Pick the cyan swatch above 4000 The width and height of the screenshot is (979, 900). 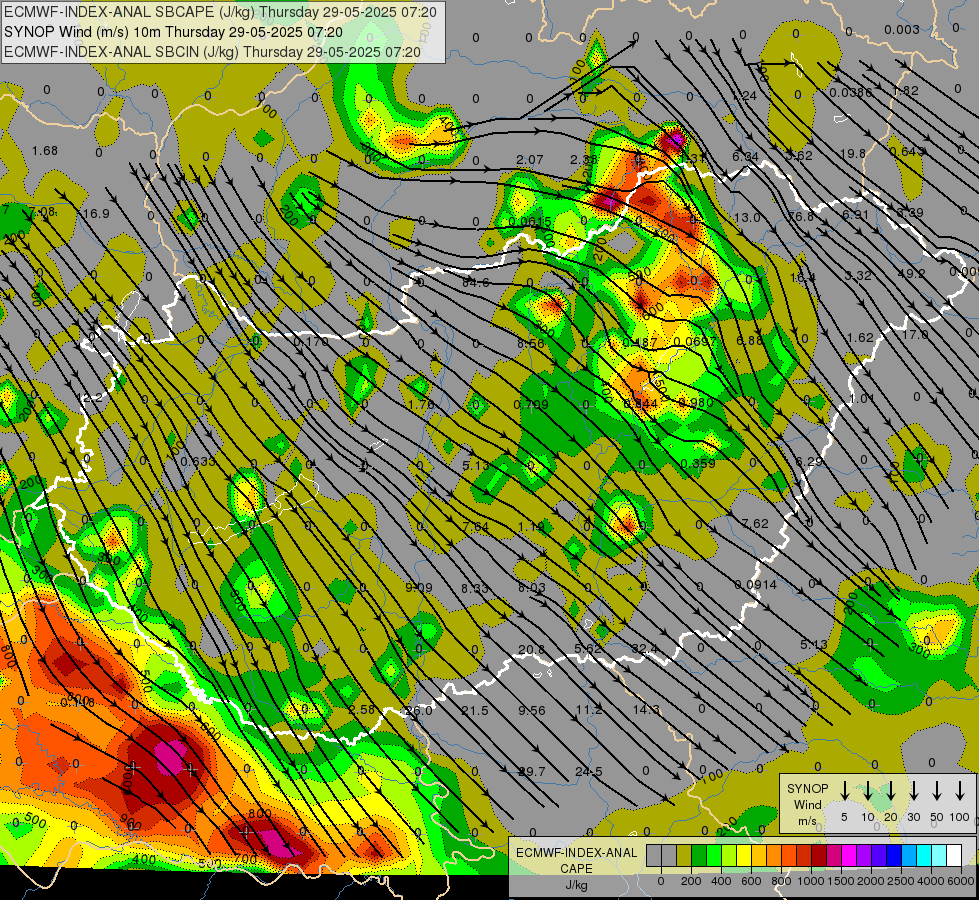pos(924,855)
